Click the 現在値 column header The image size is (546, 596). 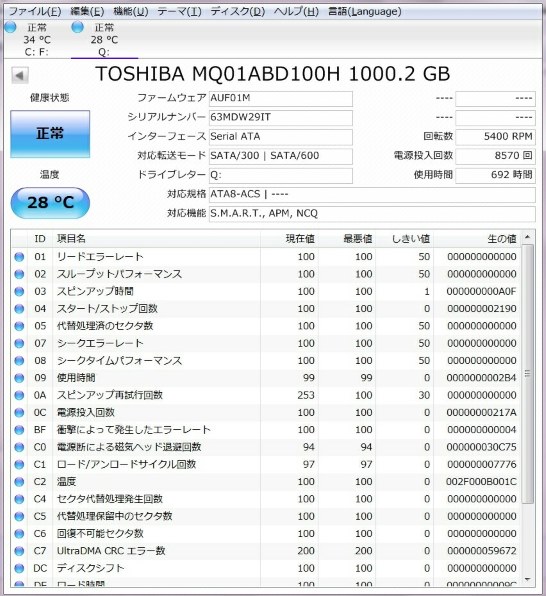[x=289, y=239]
